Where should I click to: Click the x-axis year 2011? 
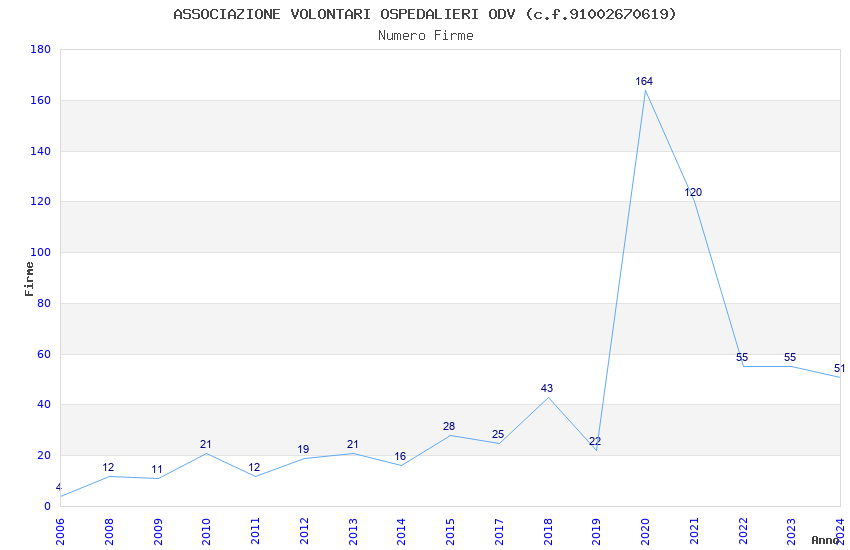click(x=255, y=531)
